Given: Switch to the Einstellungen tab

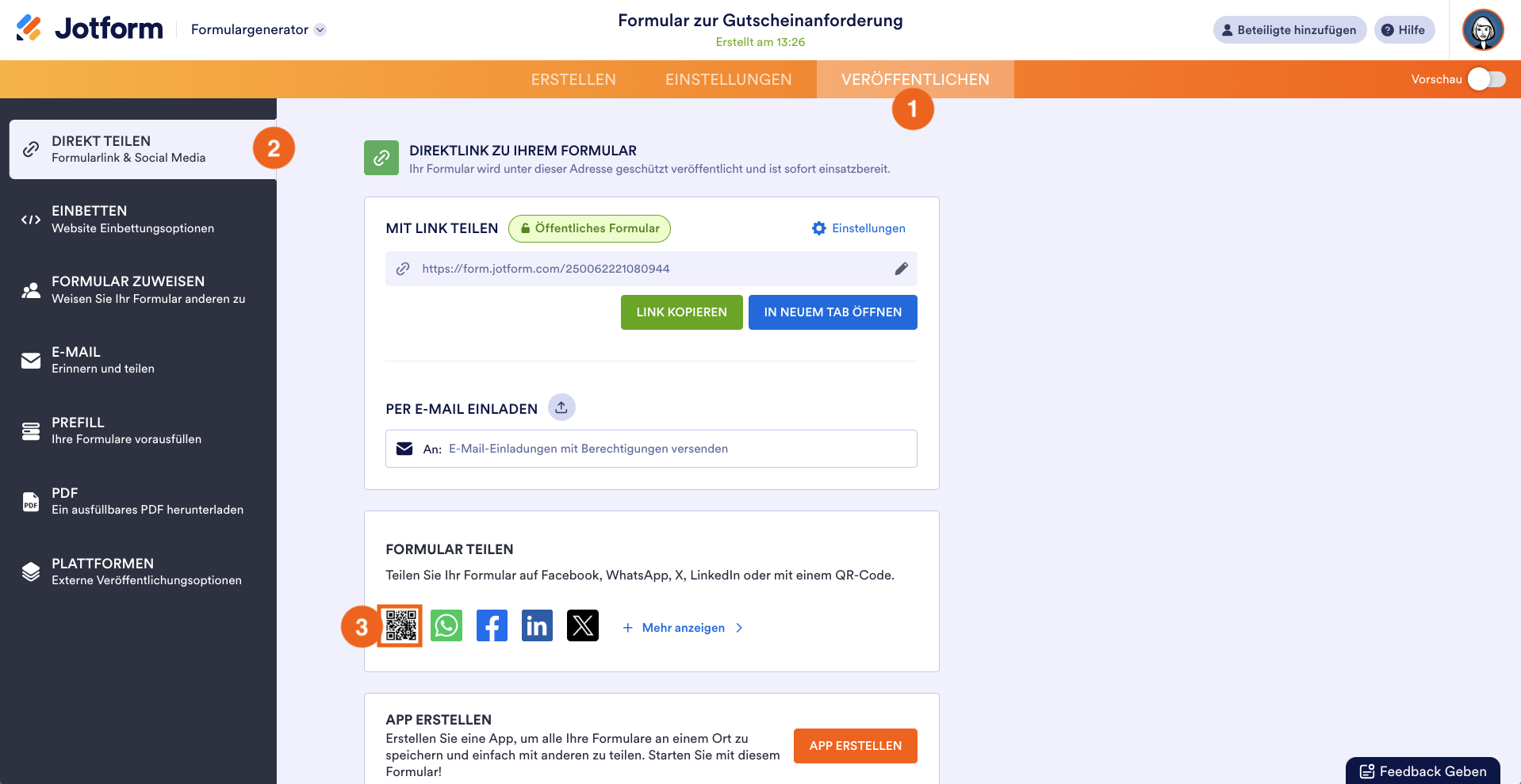Looking at the screenshot, I should pyautogui.click(x=728, y=79).
